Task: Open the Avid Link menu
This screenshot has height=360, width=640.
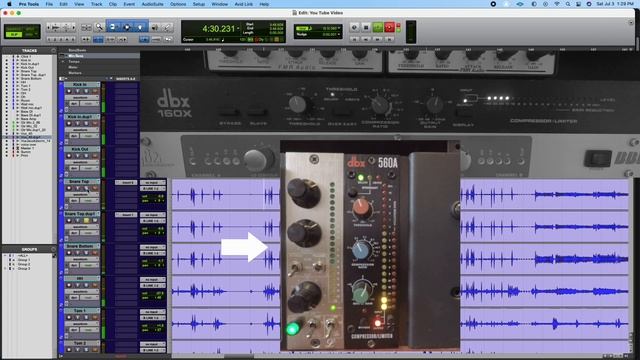Action: tap(244, 4)
